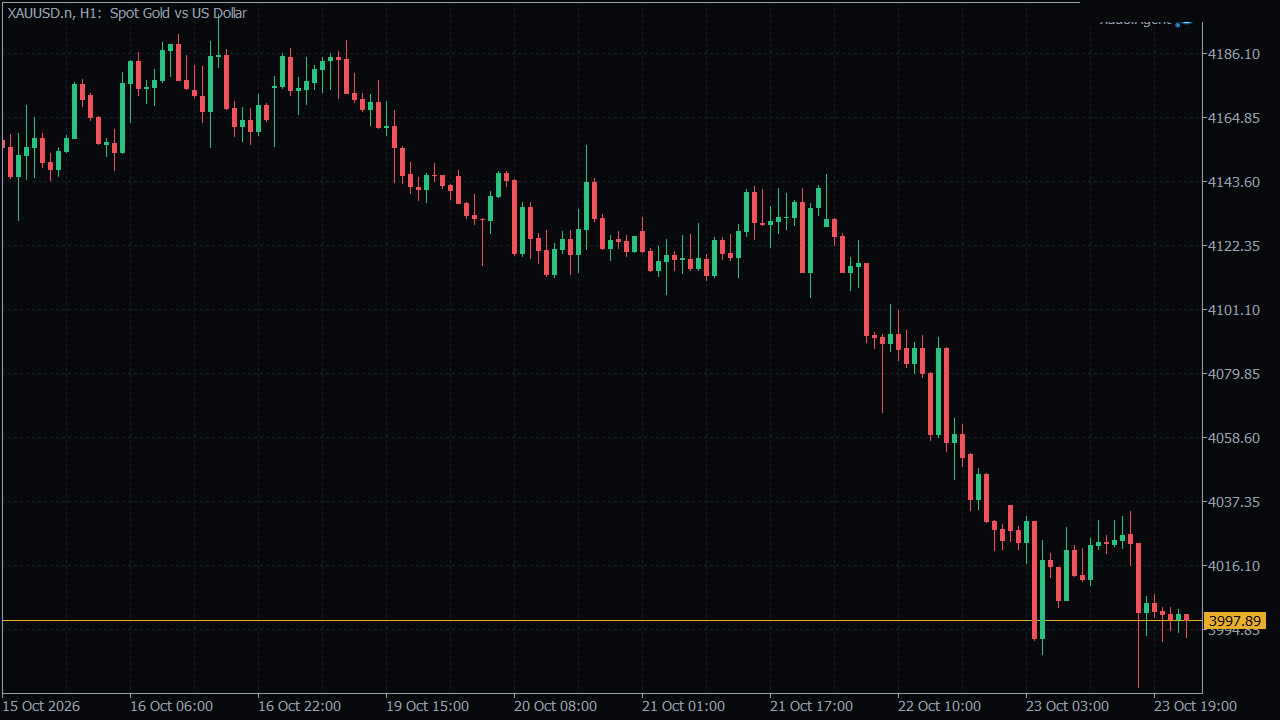Click the 23 Oct 03:00 time label
The width and height of the screenshot is (1280, 720).
1068,706
